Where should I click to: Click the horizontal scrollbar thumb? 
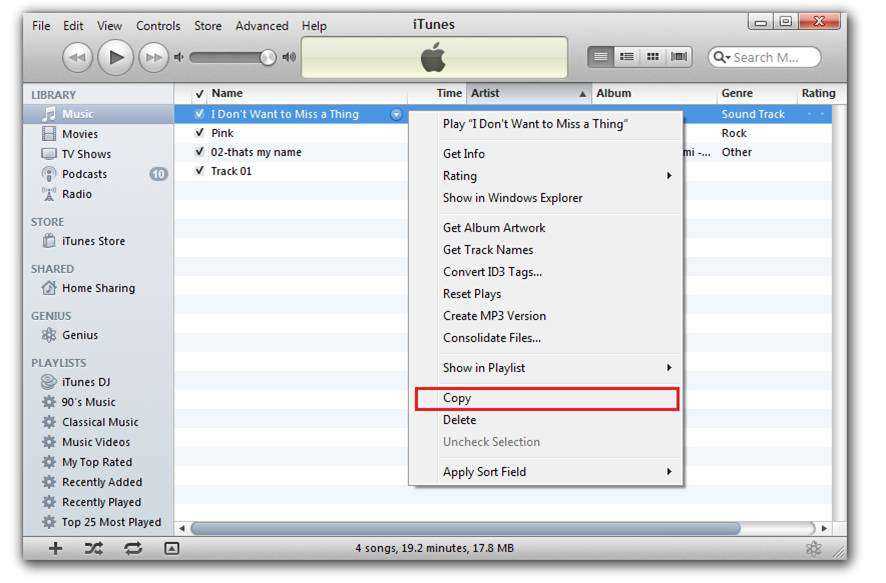[x=466, y=528]
